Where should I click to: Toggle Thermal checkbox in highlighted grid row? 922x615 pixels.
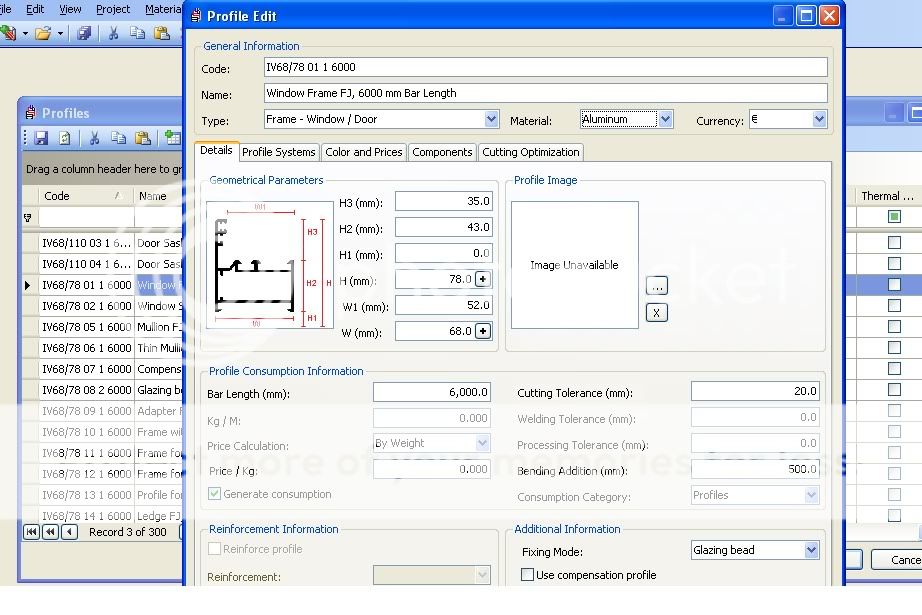[x=894, y=285]
